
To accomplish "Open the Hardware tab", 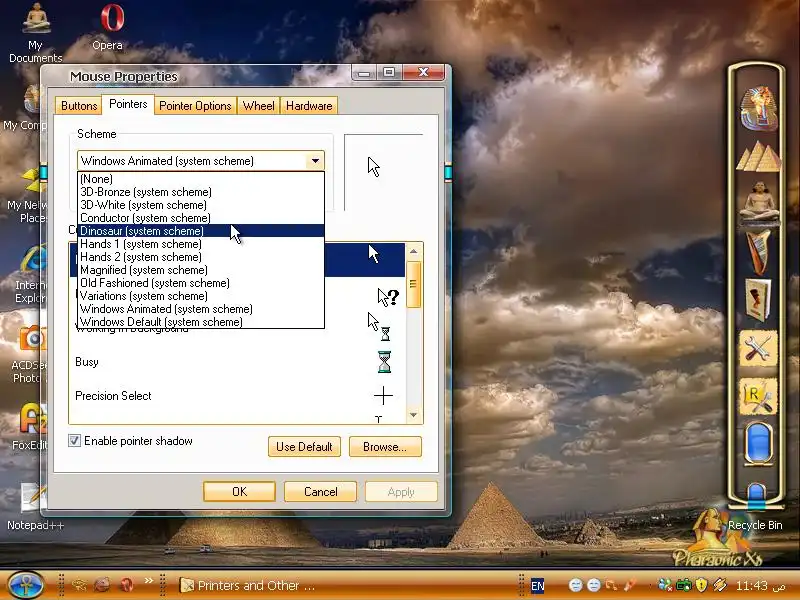I will click(x=309, y=106).
